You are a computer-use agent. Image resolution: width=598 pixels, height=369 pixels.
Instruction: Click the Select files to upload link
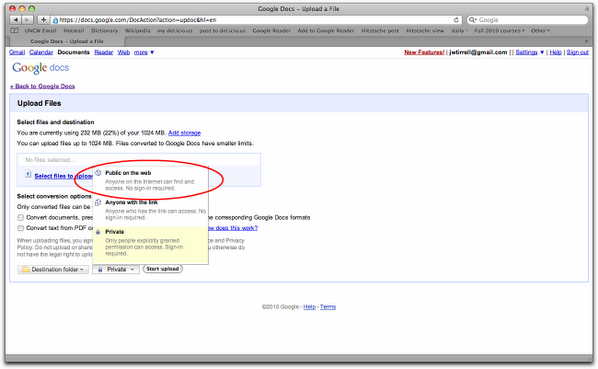63,176
